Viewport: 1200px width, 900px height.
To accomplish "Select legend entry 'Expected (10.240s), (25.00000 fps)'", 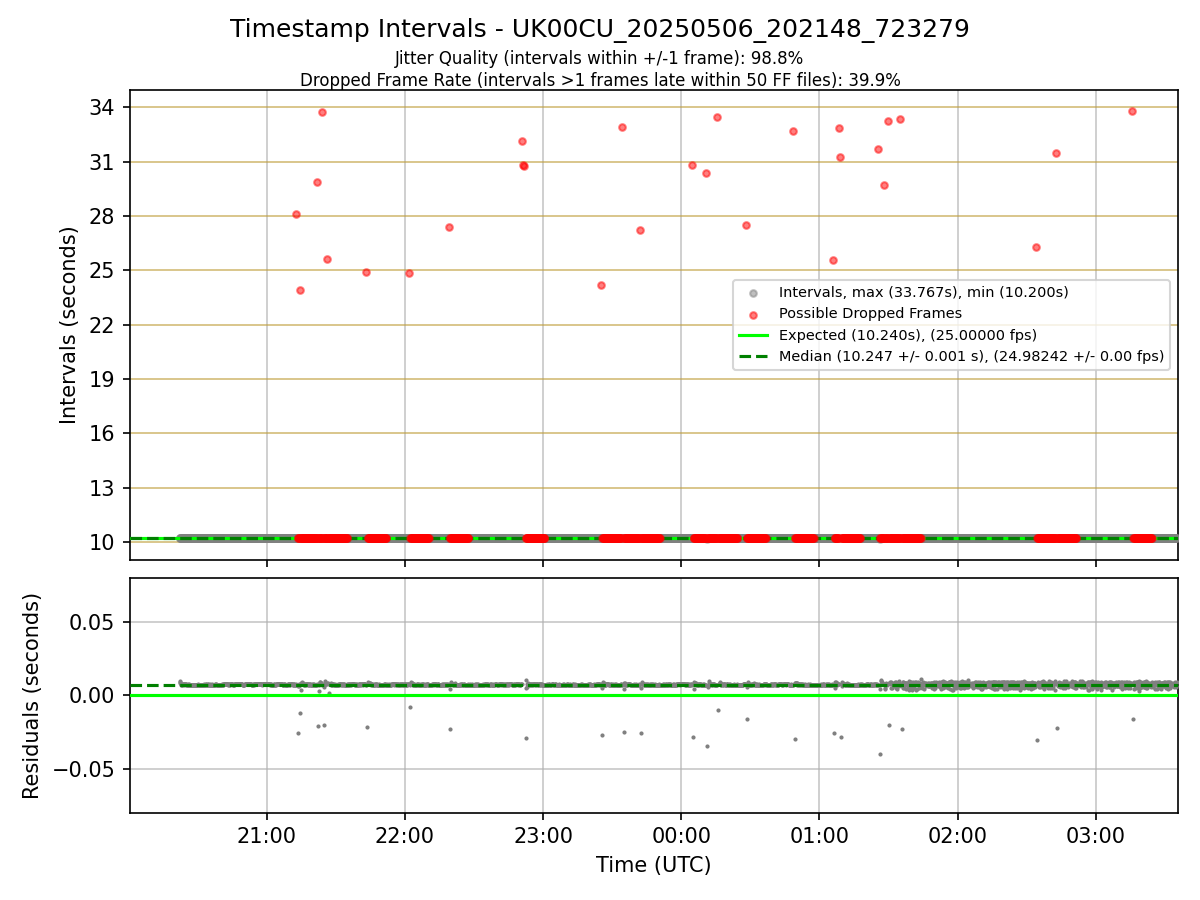I will click(908, 335).
